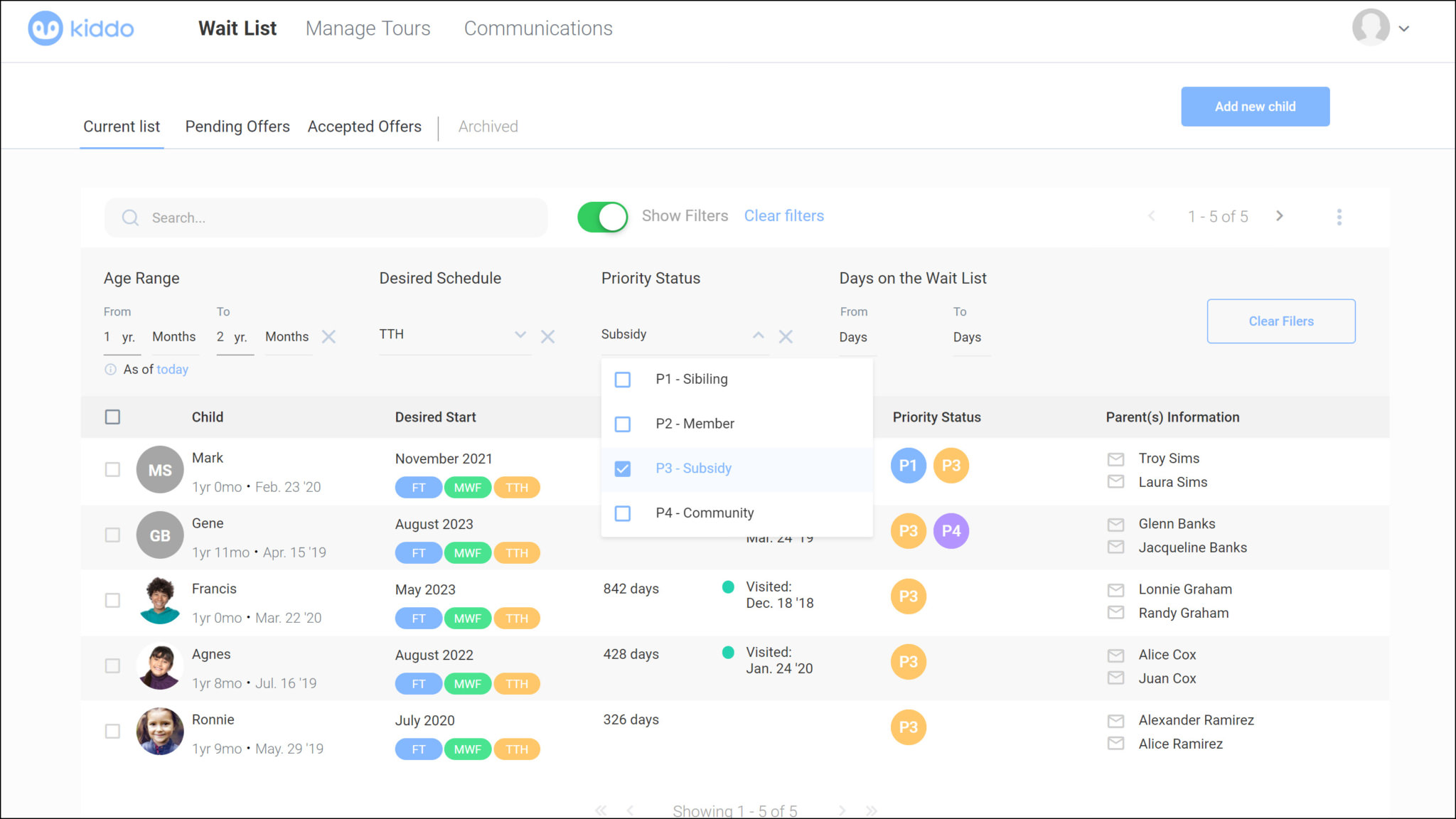Click the Add new child button
Image resolution: width=1456 pixels, height=819 pixels.
click(x=1256, y=106)
